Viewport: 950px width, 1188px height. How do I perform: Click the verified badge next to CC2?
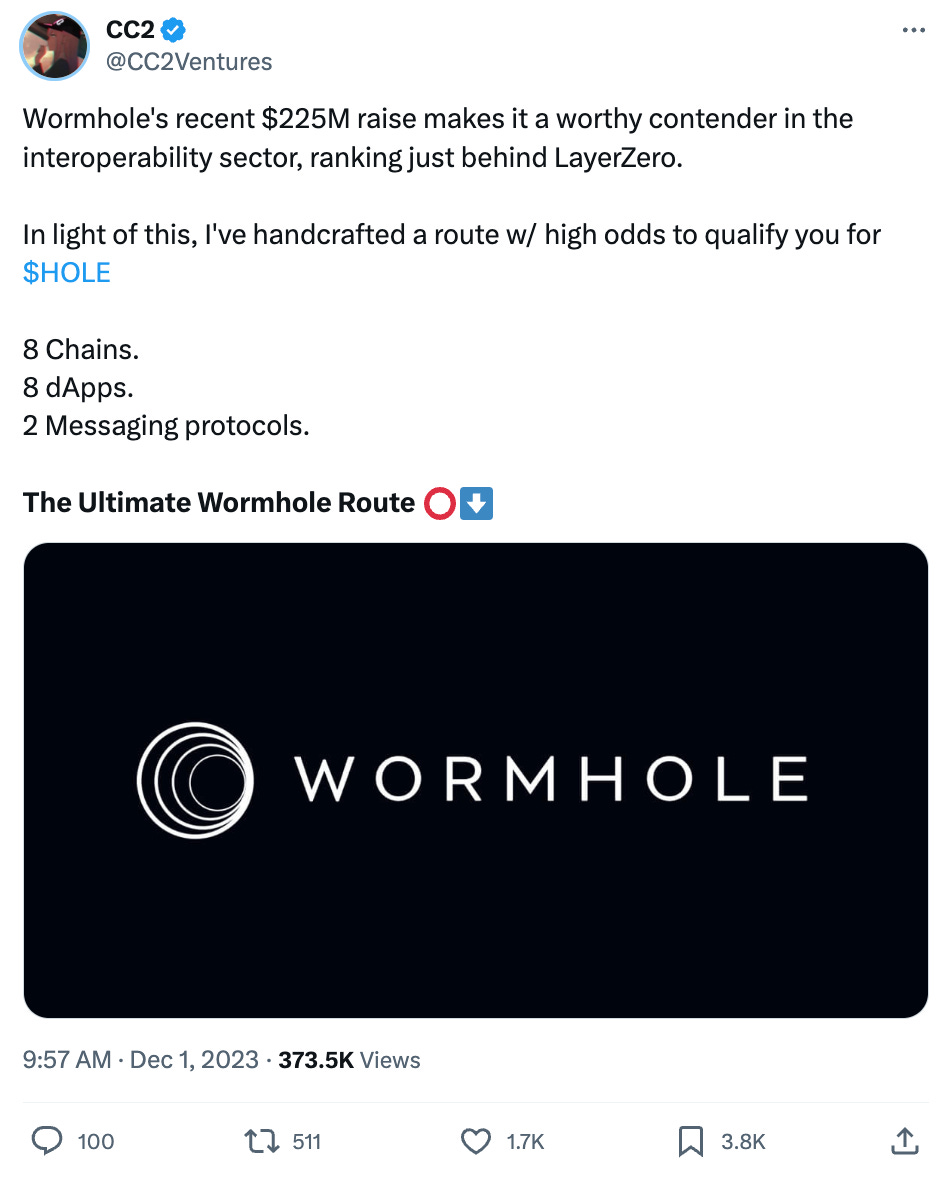[171, 30]
